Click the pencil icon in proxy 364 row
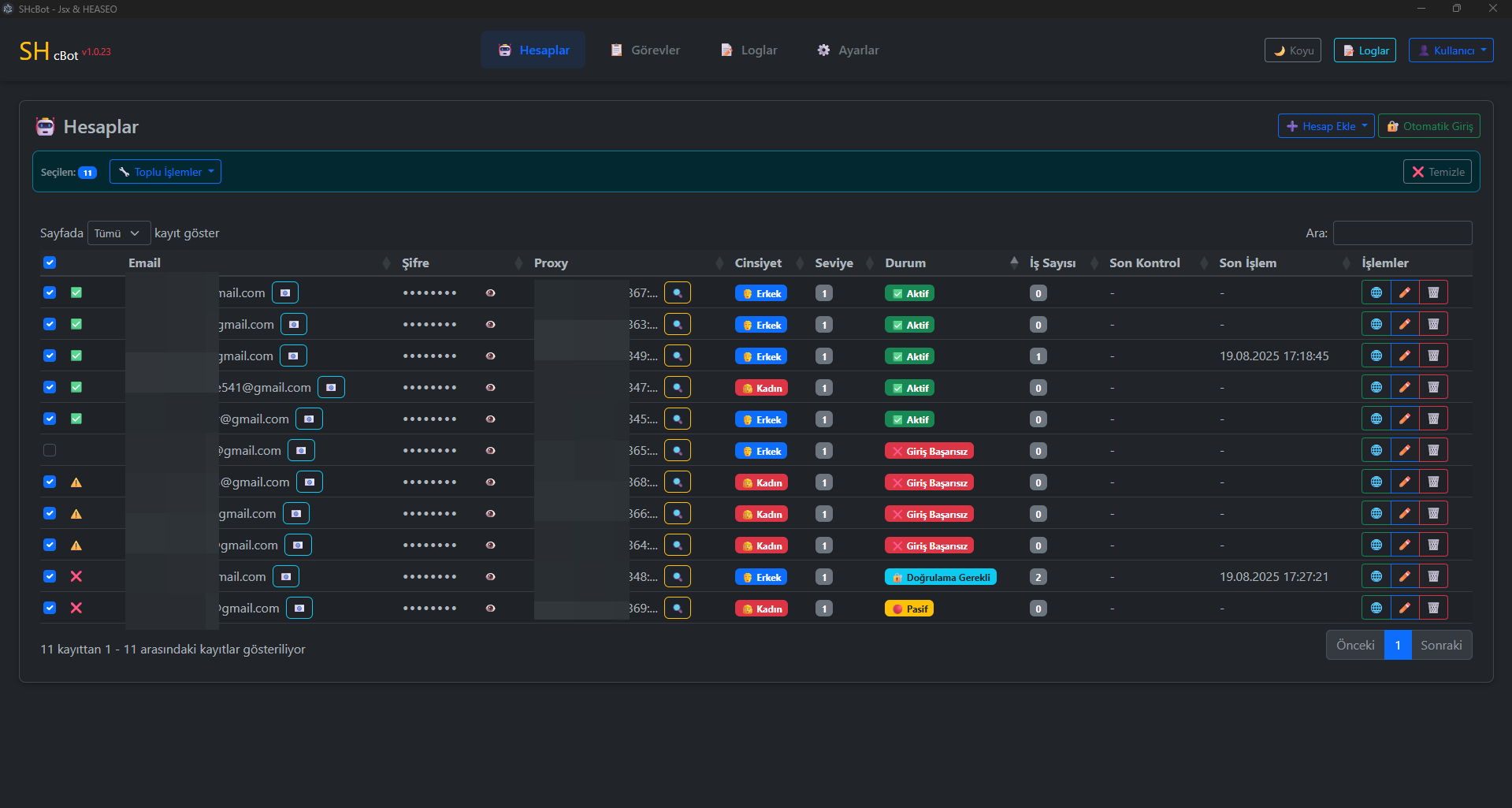Image resolution: width=1512 pixels, height=808 pixels. [x=1405, y=545]
